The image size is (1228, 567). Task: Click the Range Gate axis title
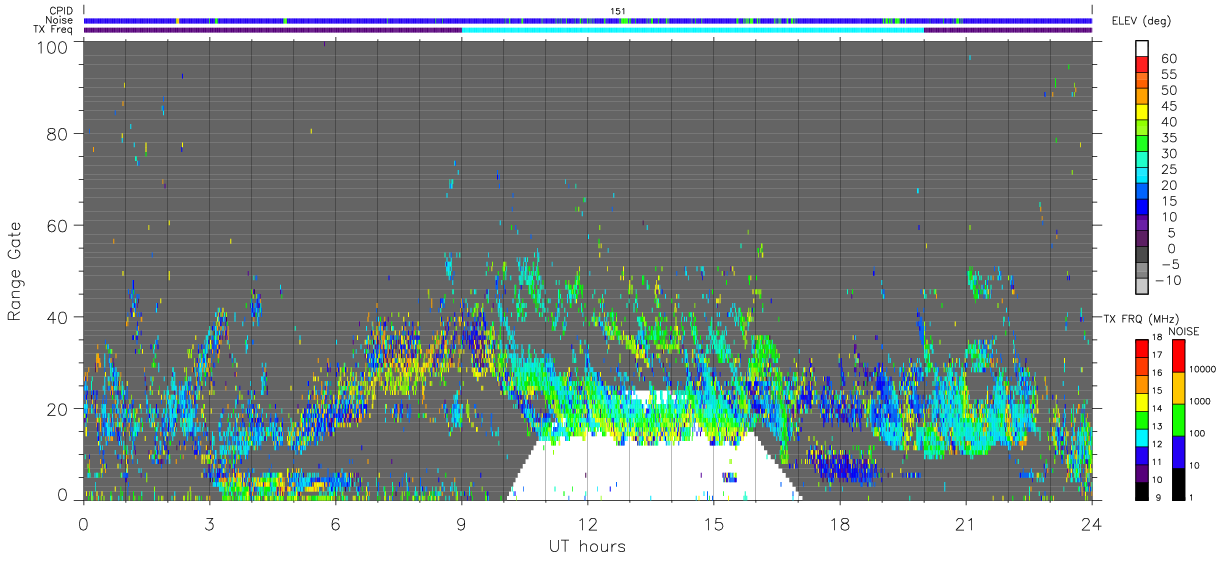15,272
